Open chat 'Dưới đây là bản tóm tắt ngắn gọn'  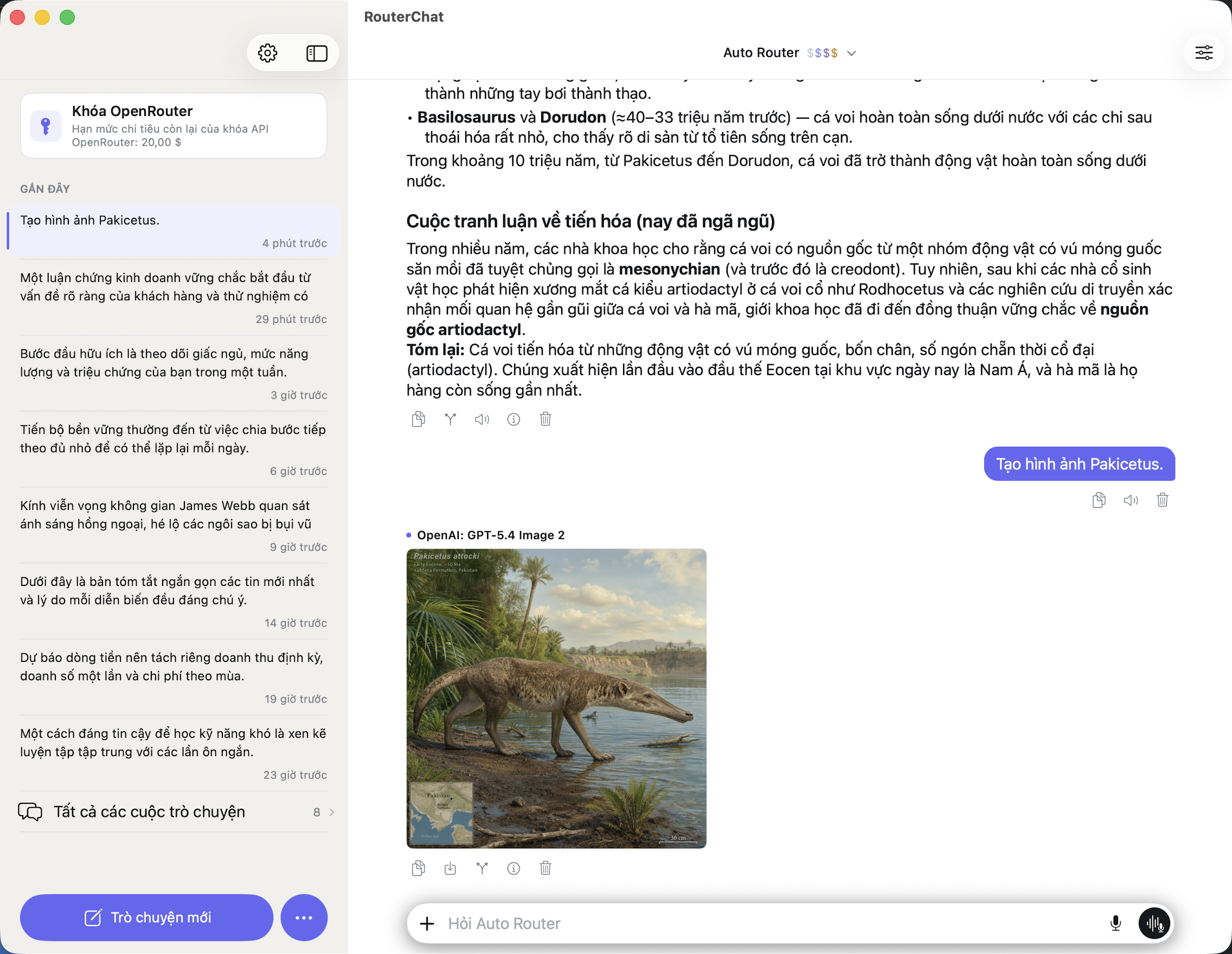[174, 602]
